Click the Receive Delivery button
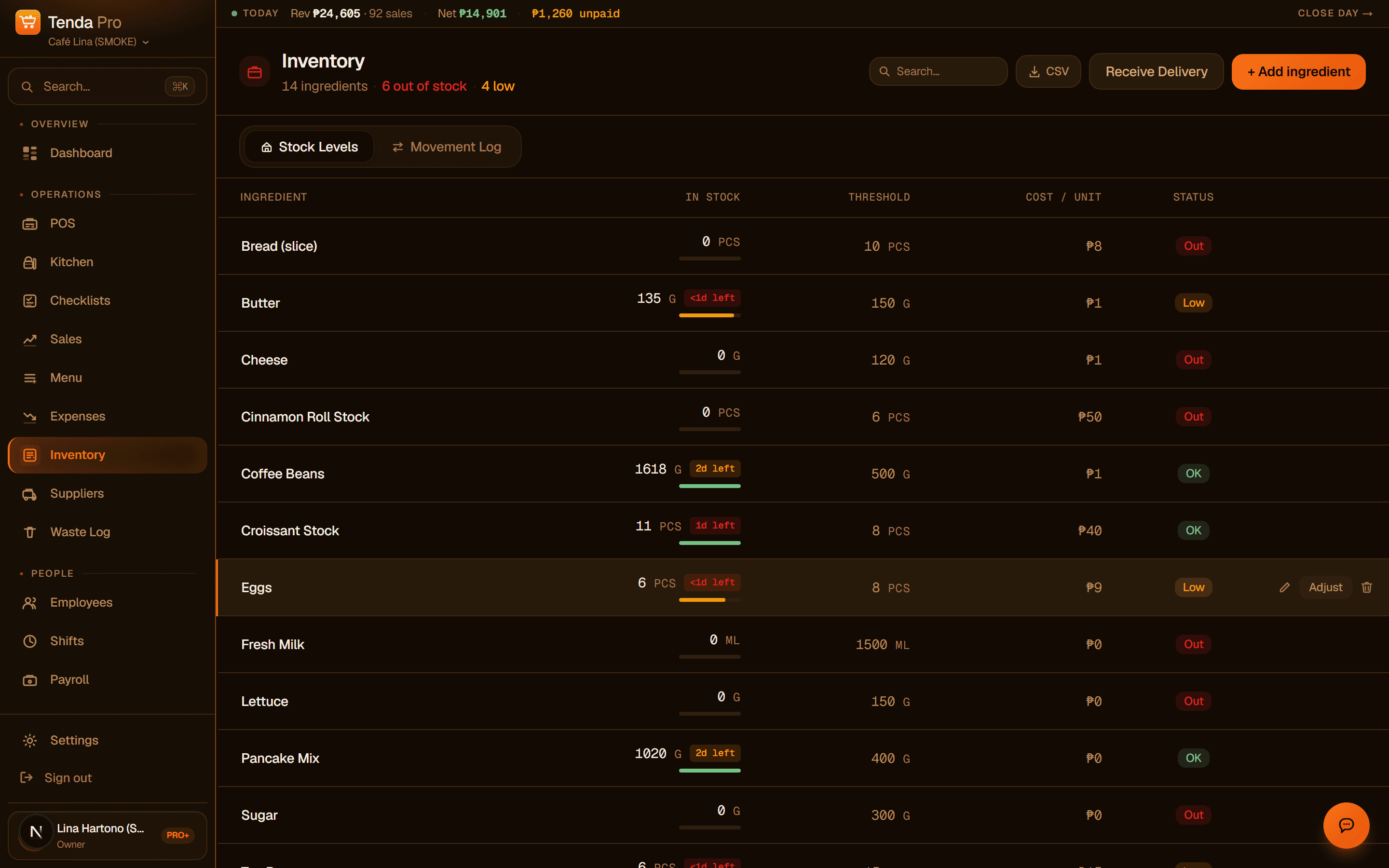1389x868 pixels. point(1156,72)
